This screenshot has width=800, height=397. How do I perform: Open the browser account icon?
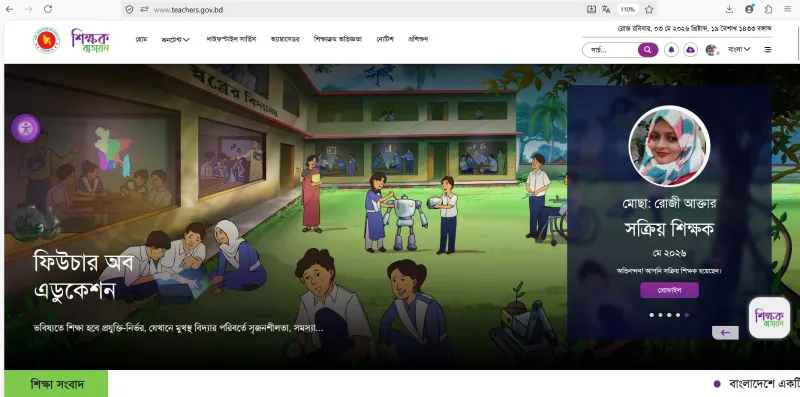(x=749, y=9)
